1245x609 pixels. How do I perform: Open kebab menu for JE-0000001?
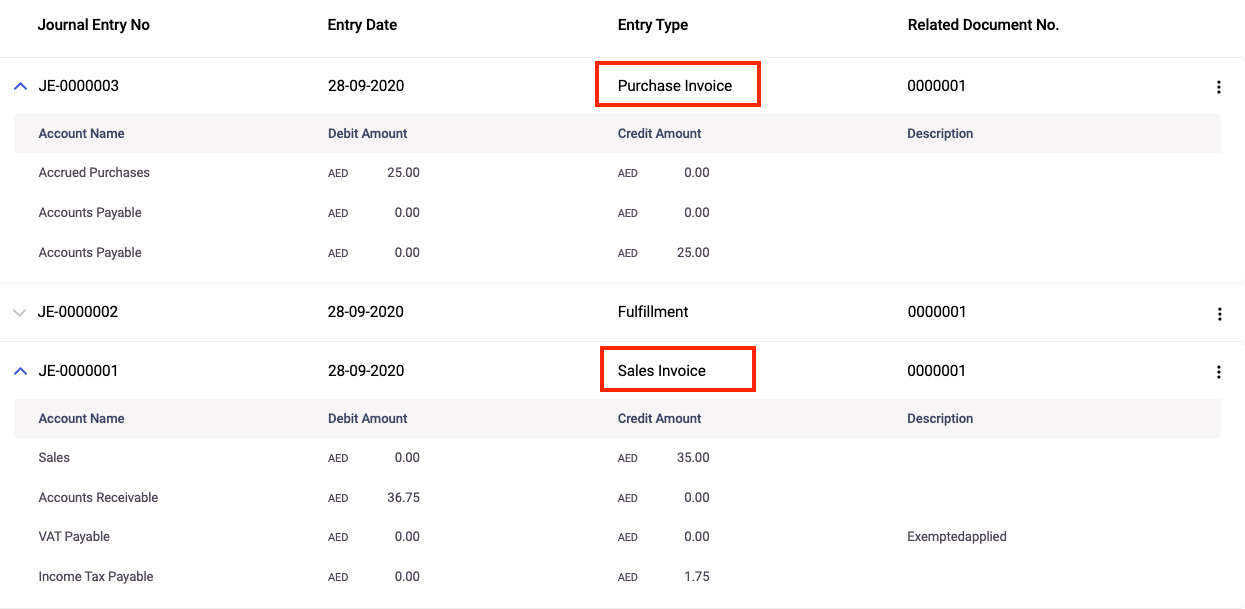pos(1218,372)
